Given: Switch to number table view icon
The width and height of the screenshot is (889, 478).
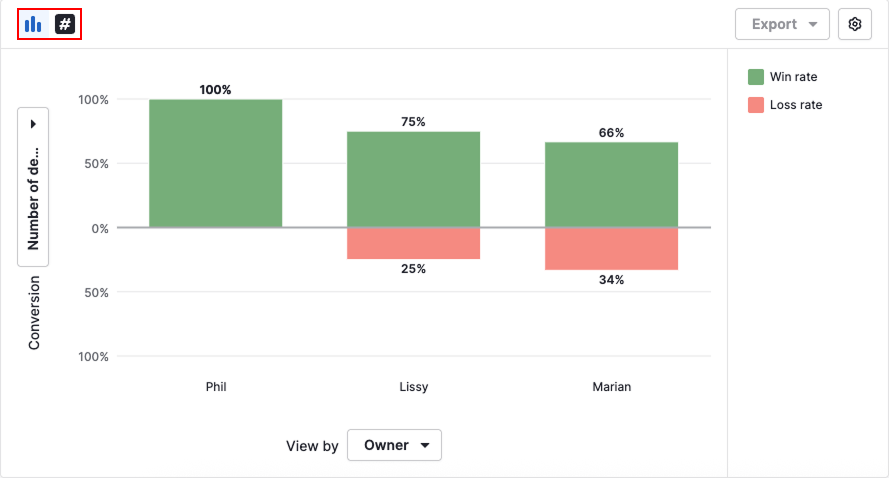Looking at the screenshot, I should pos(65,24).
